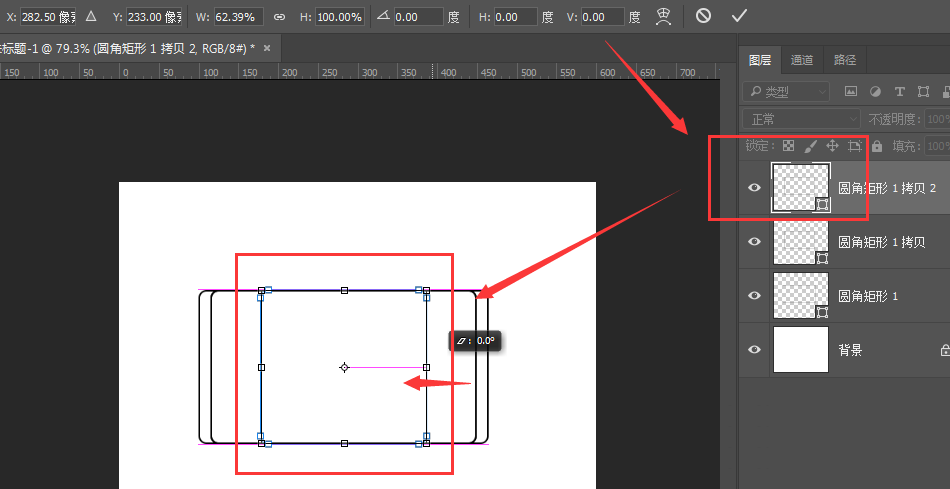This screenshot has width=950, height=489.
Task: Hide the 圆角矩形 1 拷贝 layer
Action: point(754,242)
